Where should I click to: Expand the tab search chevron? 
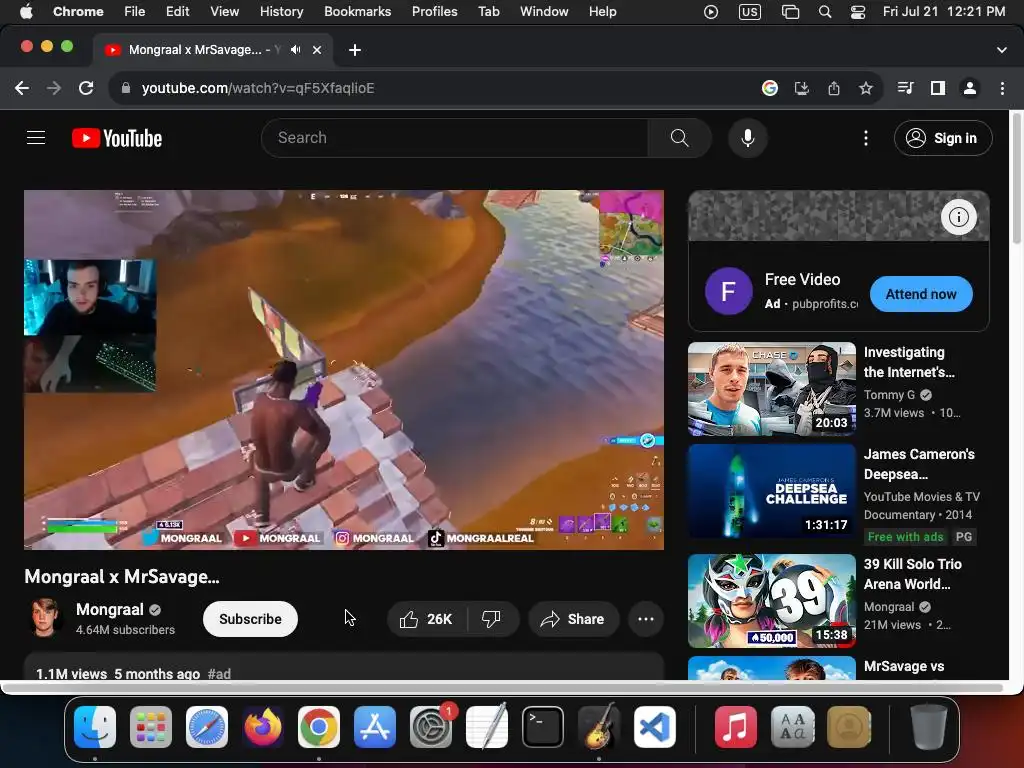pos(1002,50)
